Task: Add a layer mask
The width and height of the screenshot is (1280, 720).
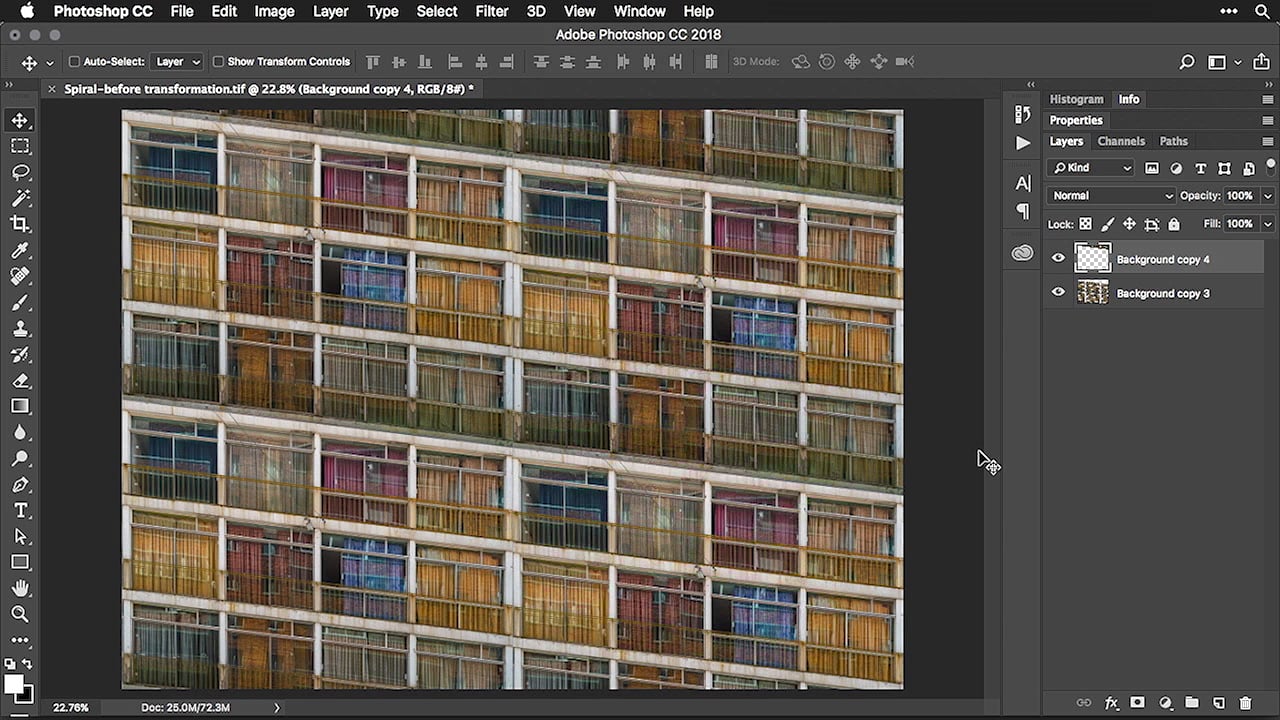Action: (1138, 703)
